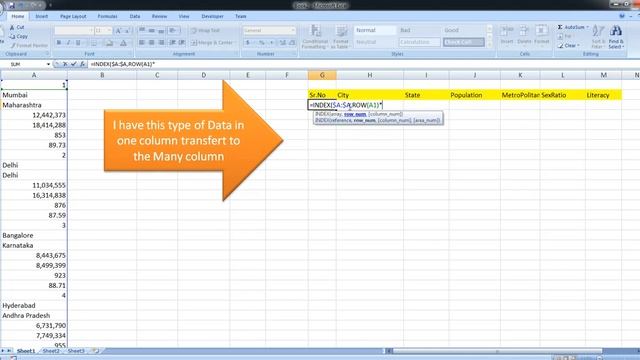The height and width of the screenshot is (360, 640).
Task: Apply Percent Style format
Action: click(x=262, y=43)
